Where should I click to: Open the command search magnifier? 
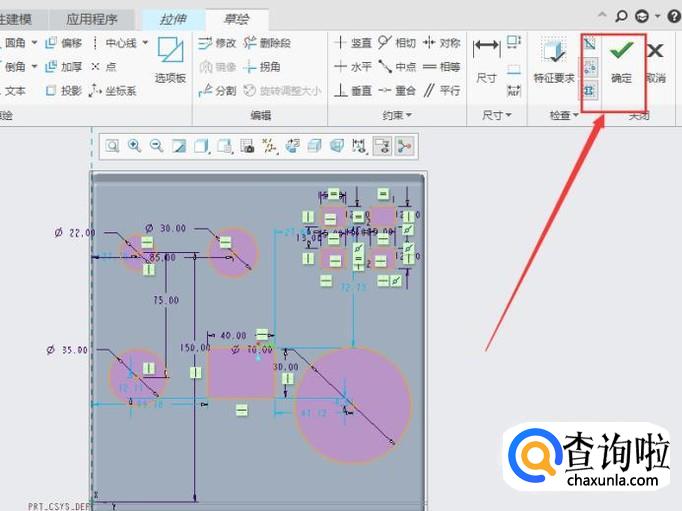[622, 17]
